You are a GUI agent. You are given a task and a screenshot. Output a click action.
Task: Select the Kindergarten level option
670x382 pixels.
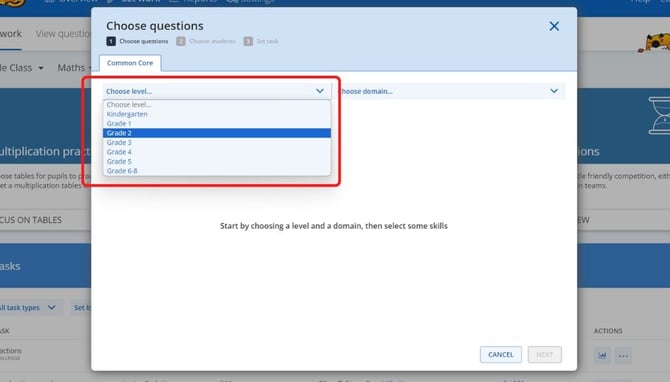(x=217, y=114)
